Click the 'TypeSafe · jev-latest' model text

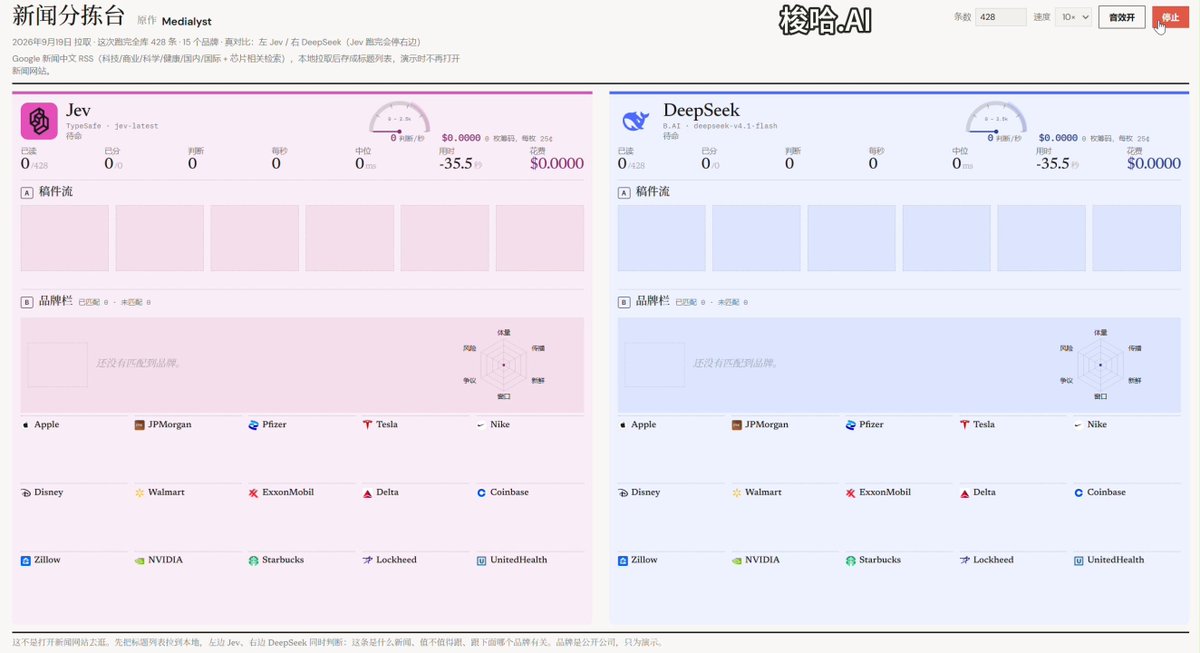pyautogui.click(x=112, y=126)
